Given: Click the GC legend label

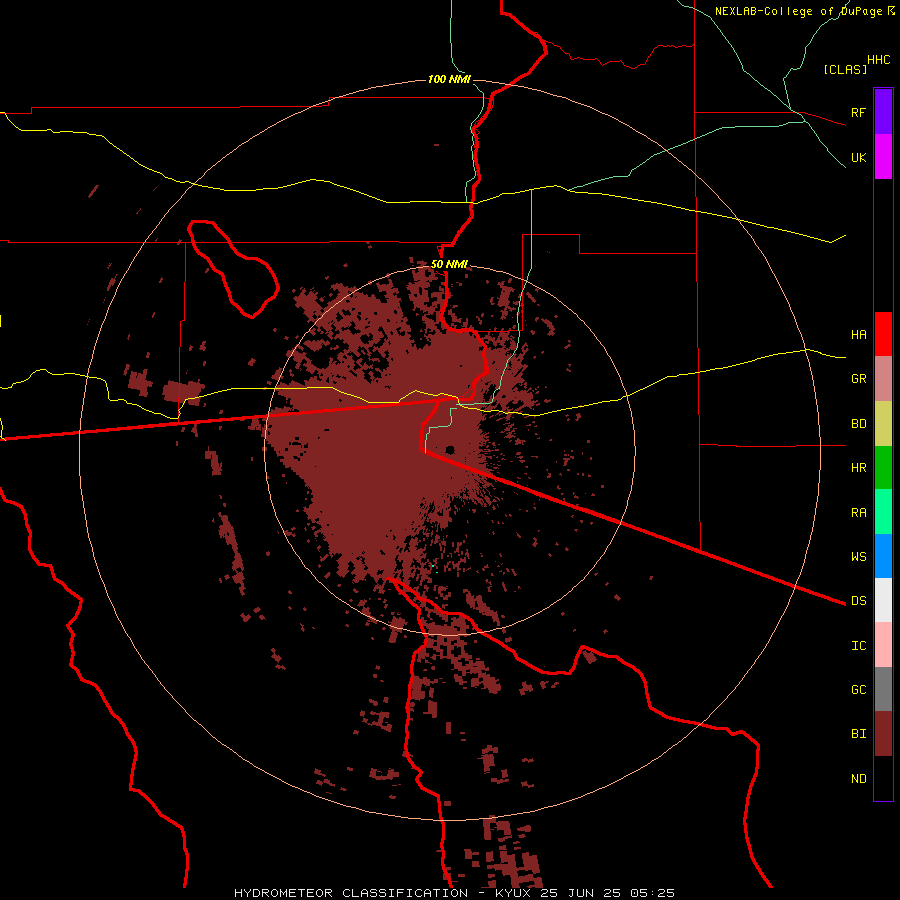Looking at the screenshot, I should pos(859,690).
